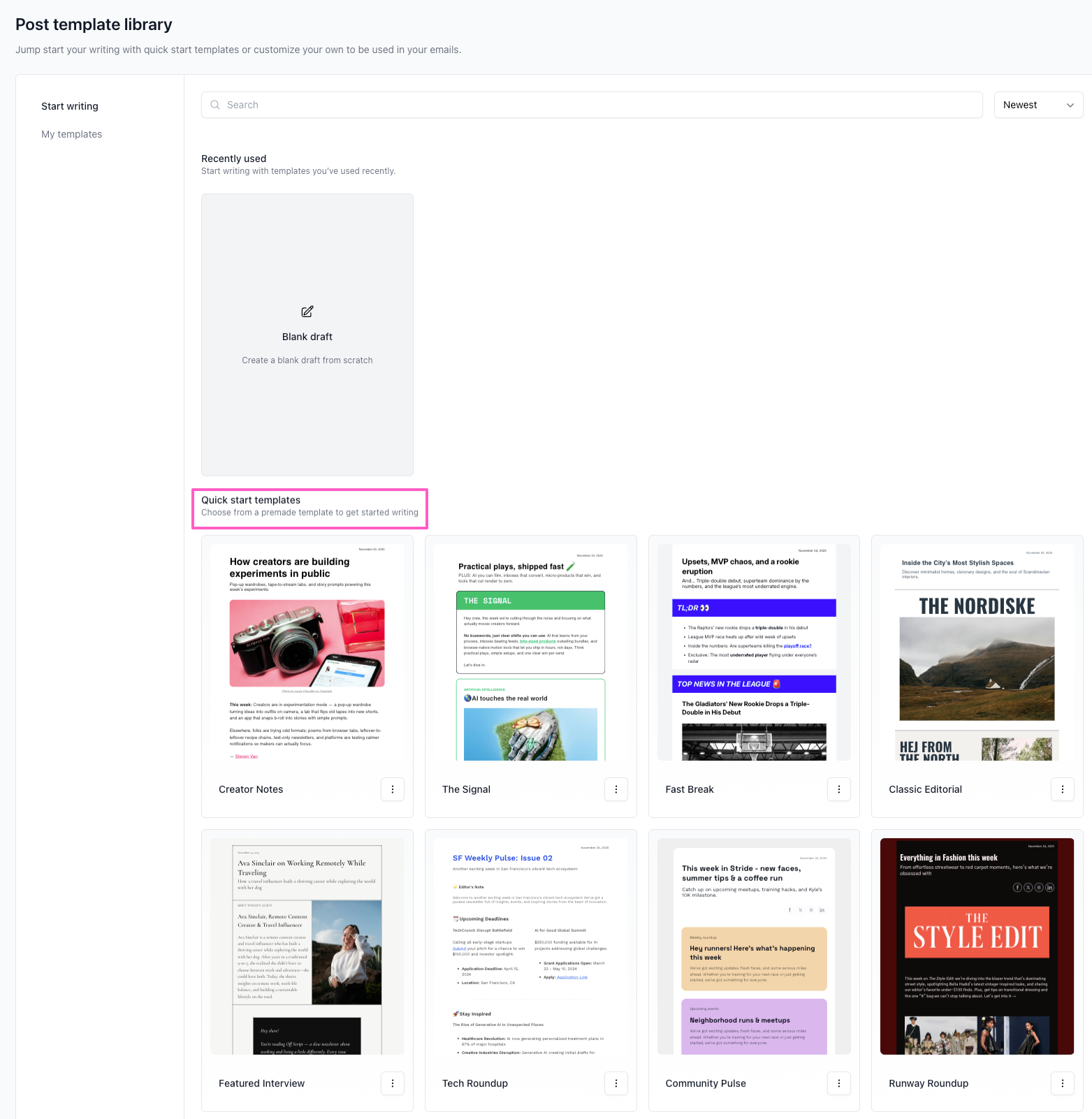The width and height of the screenshot is (1092, 1119).
Task: Open the Classic Editorial Nordiske preview
Action: [977, 652]
